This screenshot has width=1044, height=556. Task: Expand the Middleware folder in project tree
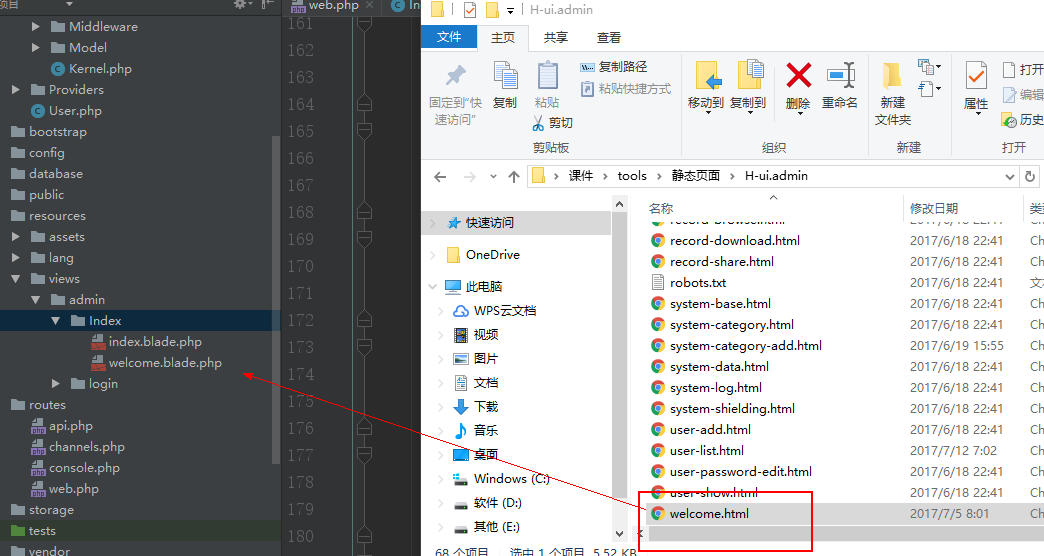tap(37, 27)
